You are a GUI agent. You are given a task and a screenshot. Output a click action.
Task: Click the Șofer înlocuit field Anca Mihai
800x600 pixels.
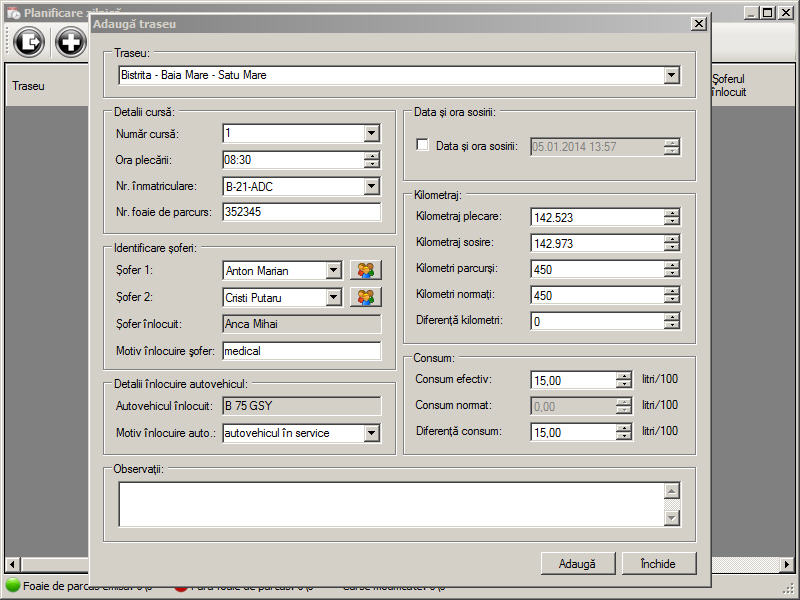(302, 324)
